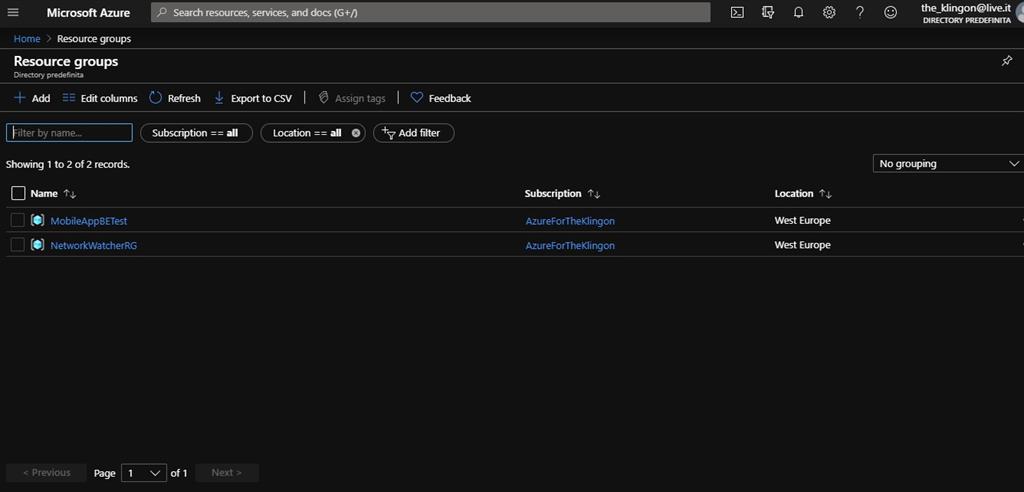Check the NetworkWatcherRG row checkbox
This screenshot has width=1024, height=492.
point(18,245)
